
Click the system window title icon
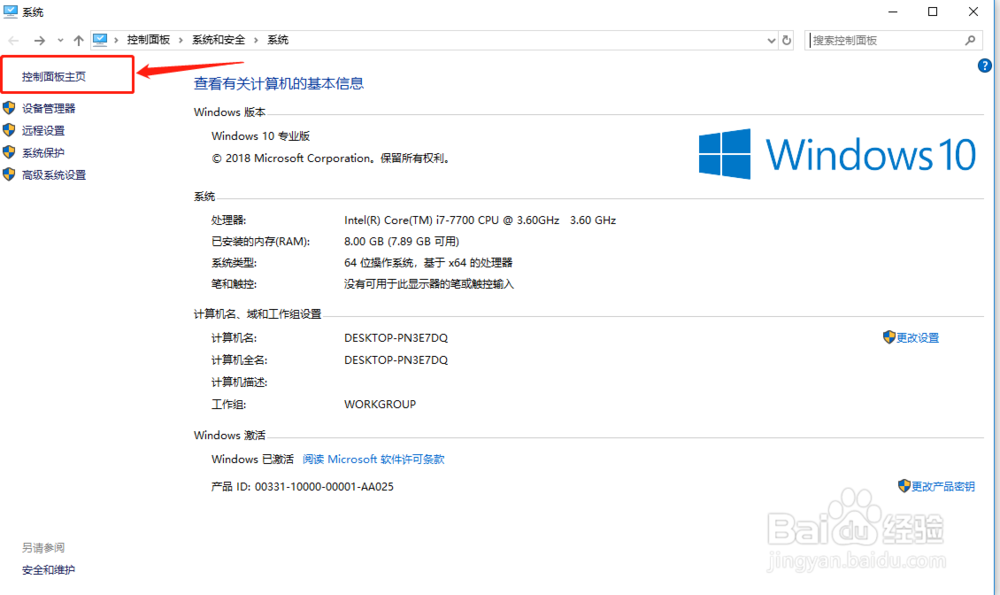(10, 11)
